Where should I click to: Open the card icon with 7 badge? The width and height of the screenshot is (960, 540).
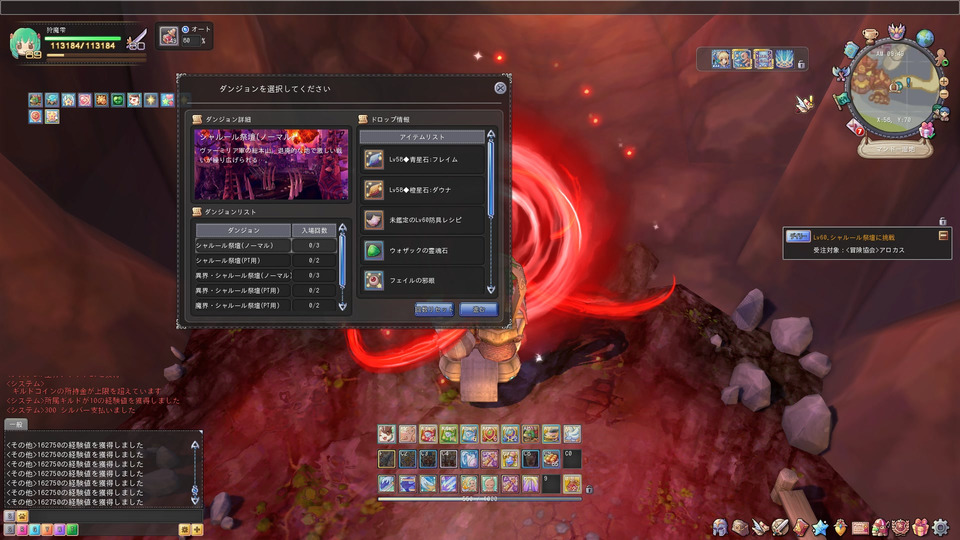pos(855,127)
